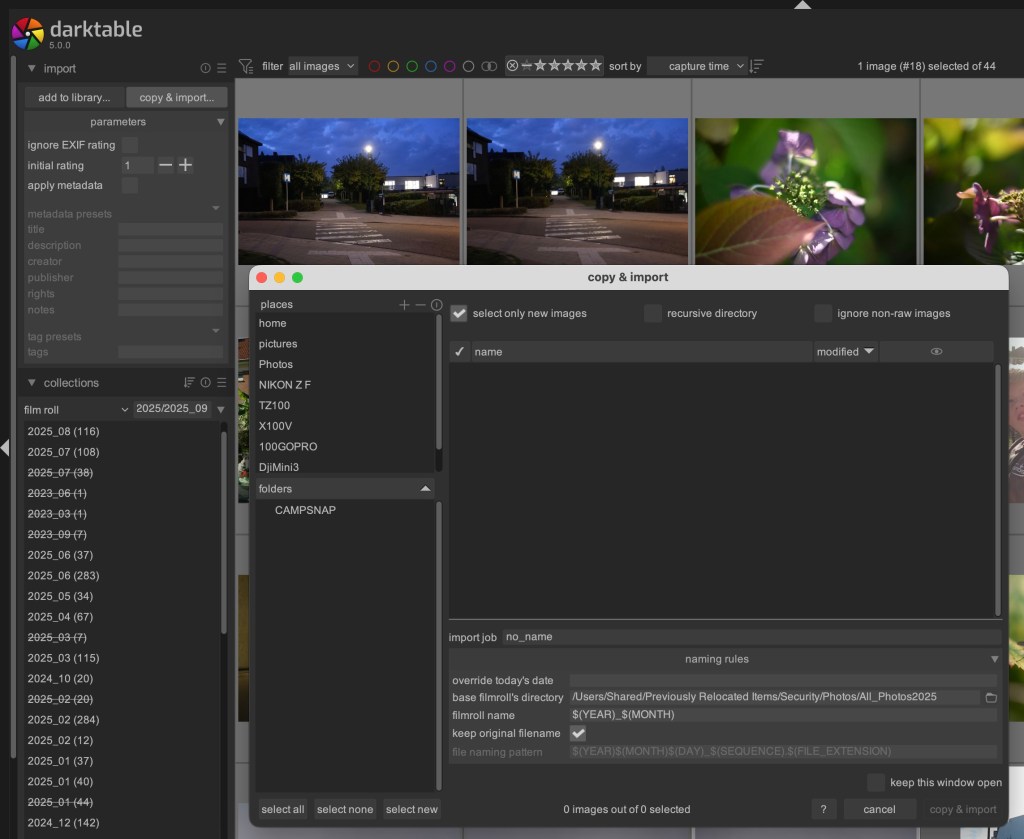The width and height of the screenshot is (1024, 839).
Task: Open the capture time sort dropdown
Action: pyautogui.click(x=698, y=66)
